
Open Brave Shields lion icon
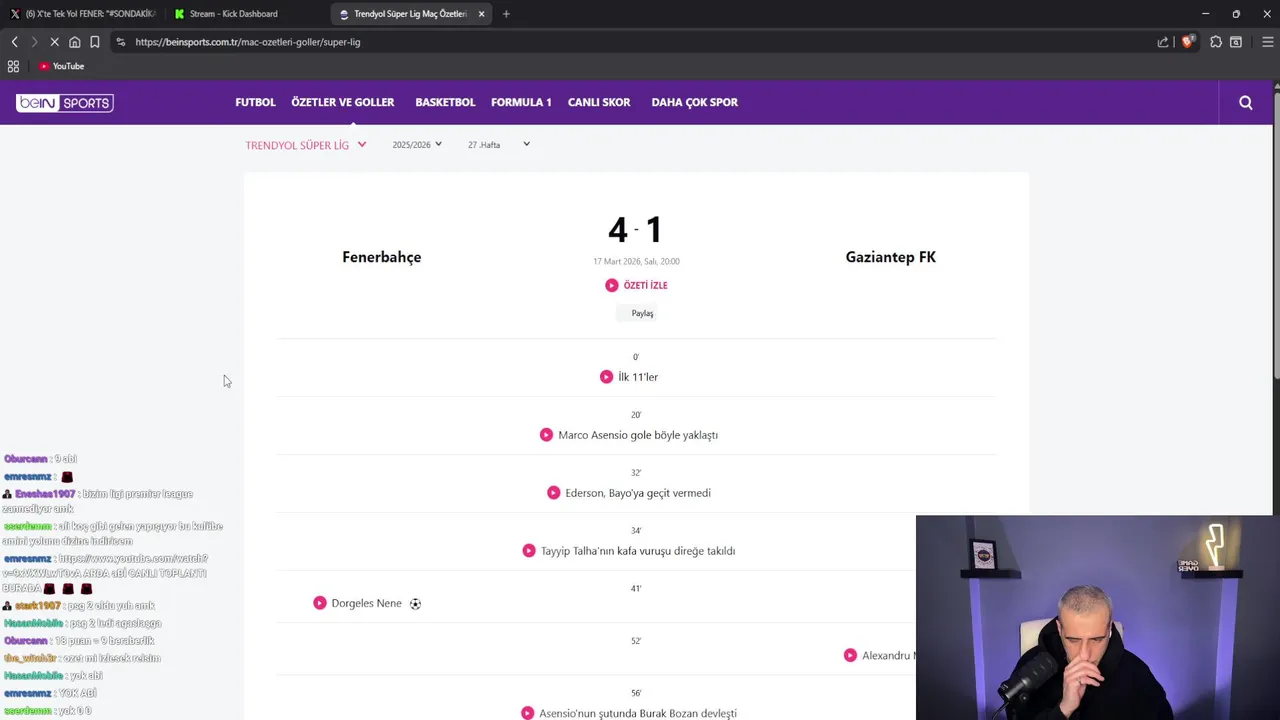[x=1188, y=42]
